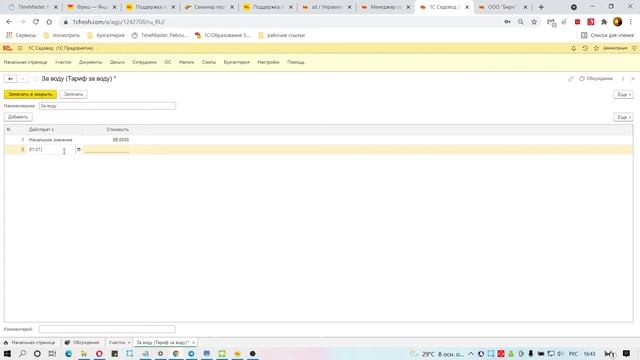Open the рабочие ссылки bookmarks folder
Viewport: 640px width, 360px height.
tap(282, 35)
